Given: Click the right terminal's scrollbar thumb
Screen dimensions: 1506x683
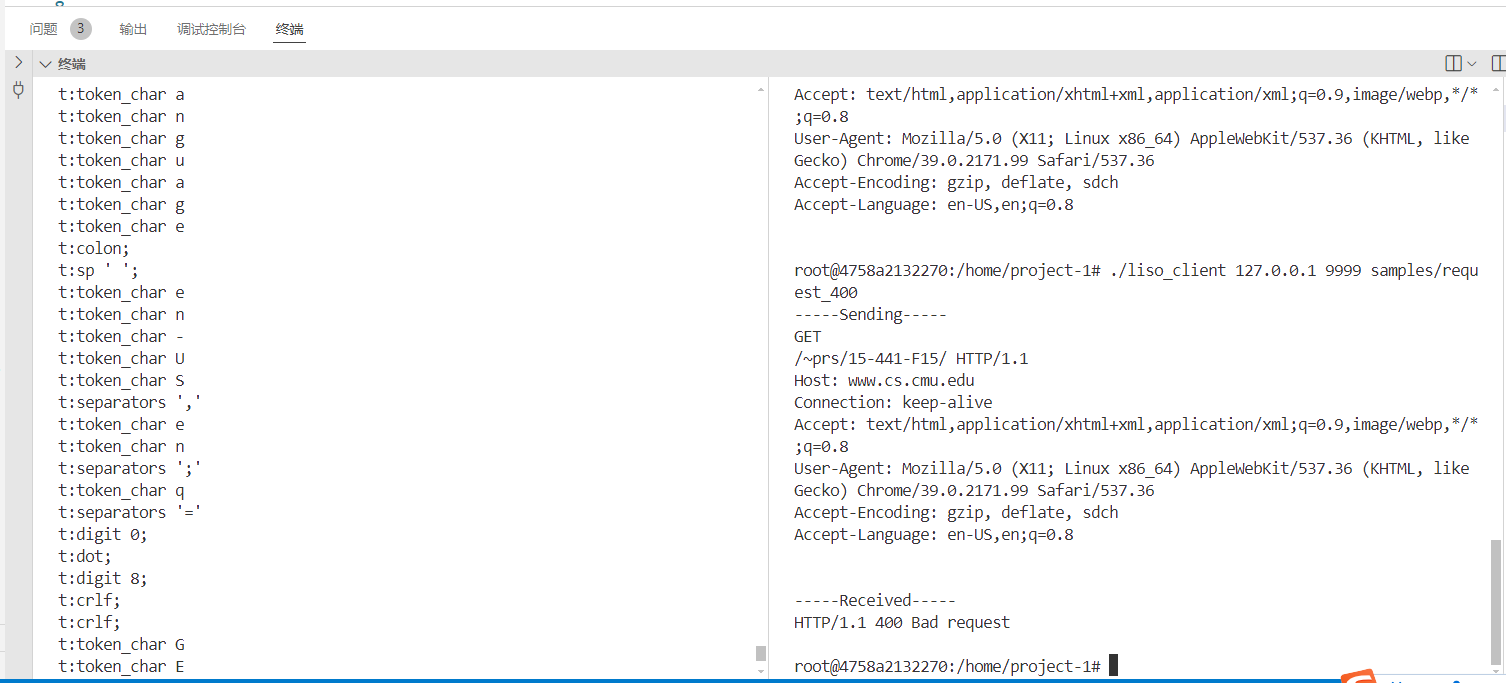Looking at the screenshot, I should pyautogui.click(x=1496, y=601).
